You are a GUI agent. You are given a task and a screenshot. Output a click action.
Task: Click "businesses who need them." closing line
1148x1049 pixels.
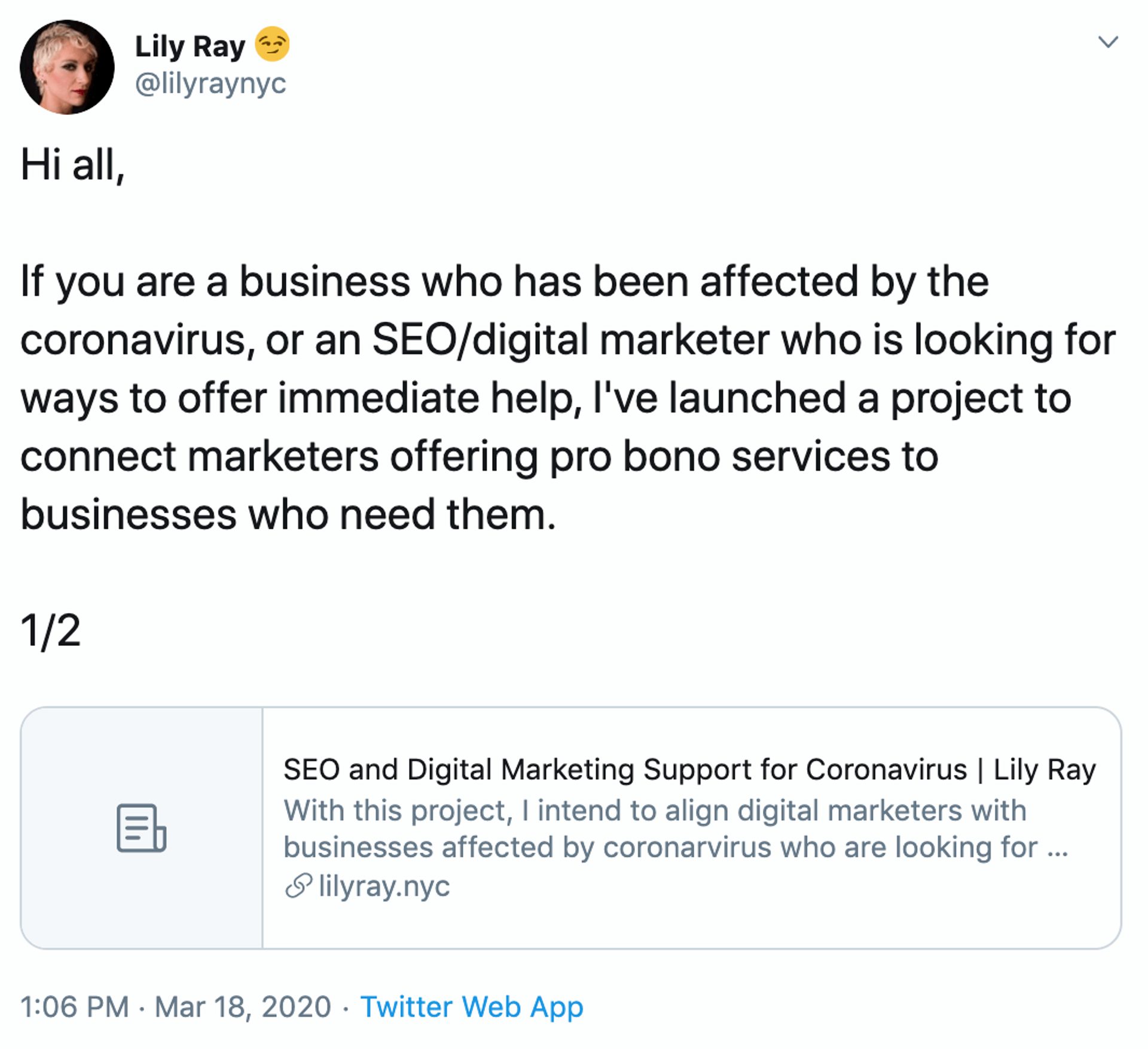coord(288,515)
